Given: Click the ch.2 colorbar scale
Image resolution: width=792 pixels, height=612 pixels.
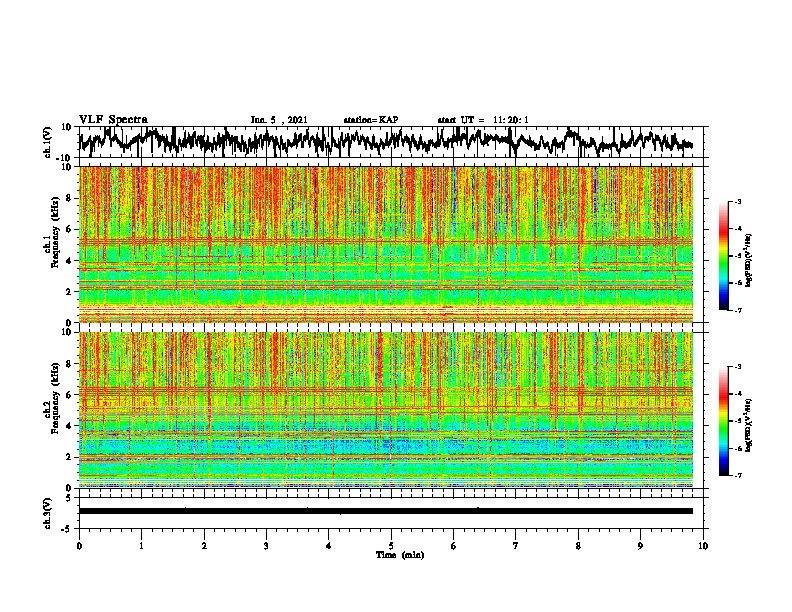Looking at the screenshot, I should pos(724,421).
